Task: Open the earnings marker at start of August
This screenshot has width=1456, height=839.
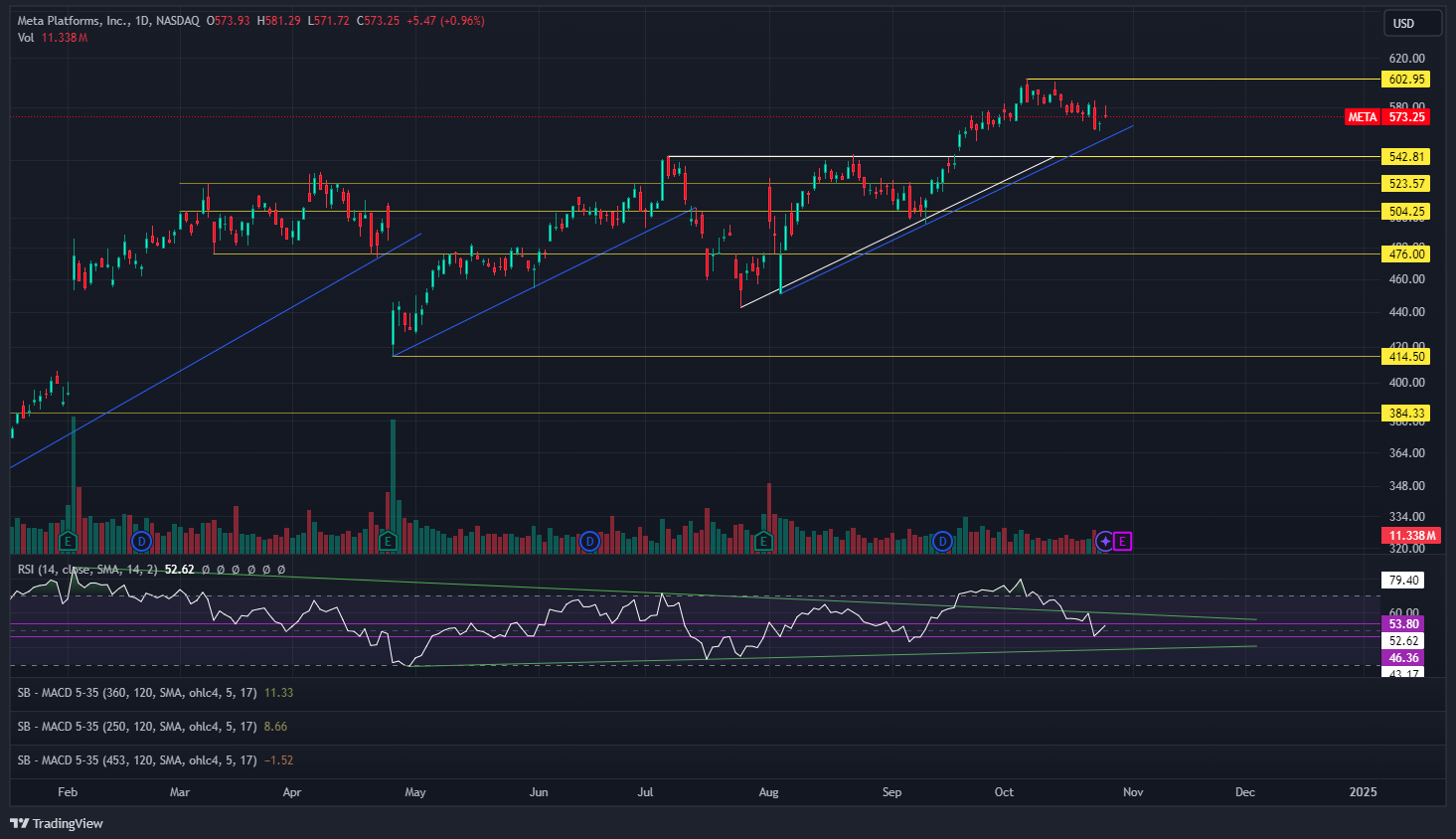Action: click(763, 542)
